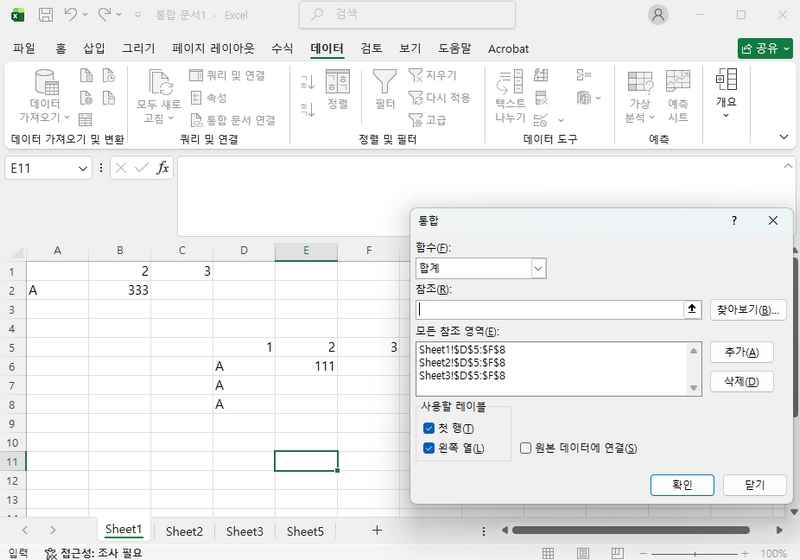Click the OK (확인) button in the Consolidate dialog
The image size is (800, 560).
pos(682,485)
